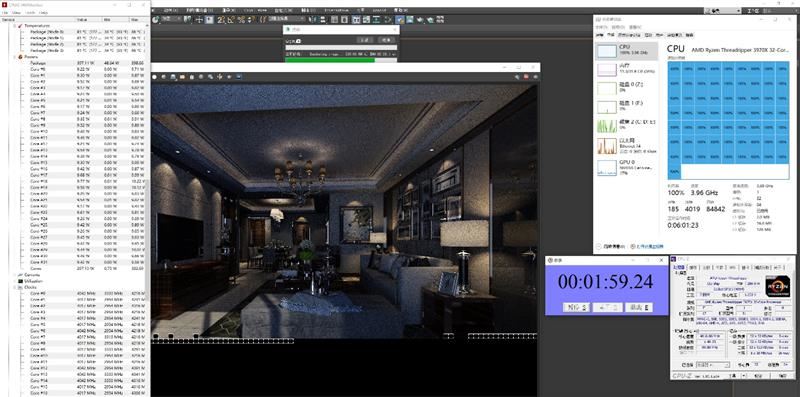
Task: Click the white circle channel icon in frame buffer
Action: pos(155,77)
